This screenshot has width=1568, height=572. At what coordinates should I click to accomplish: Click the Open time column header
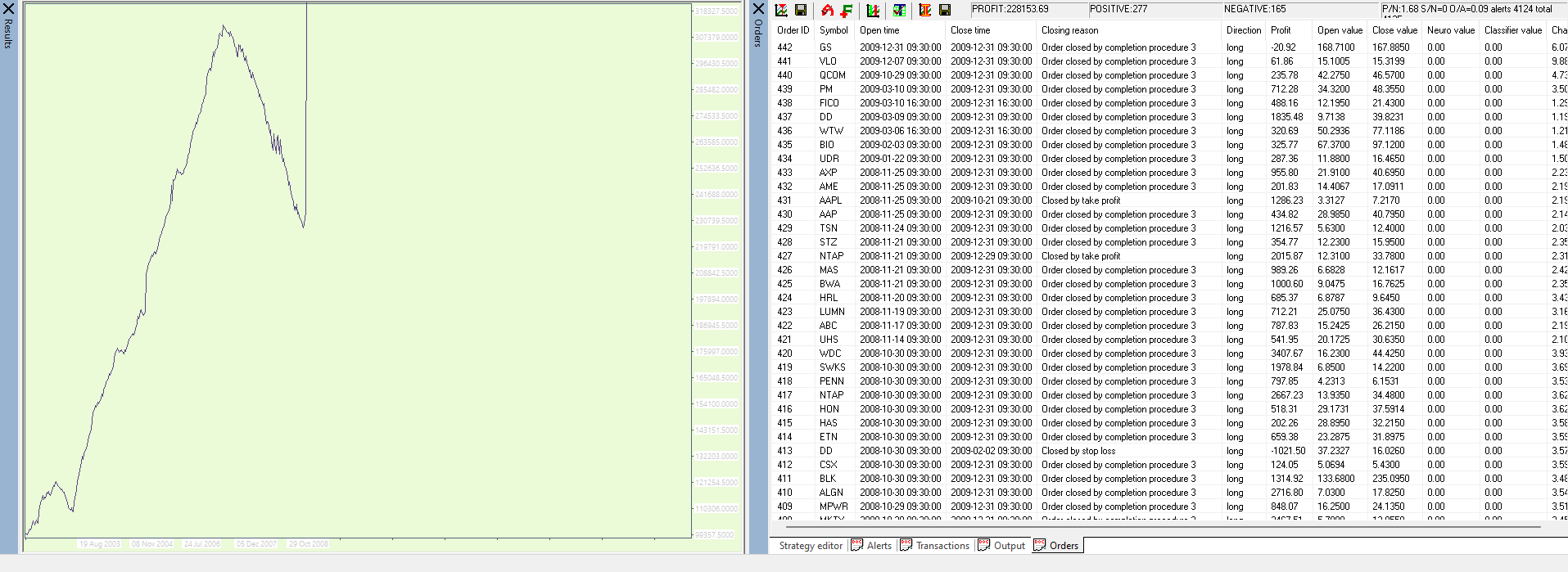[x=879, y=30]
